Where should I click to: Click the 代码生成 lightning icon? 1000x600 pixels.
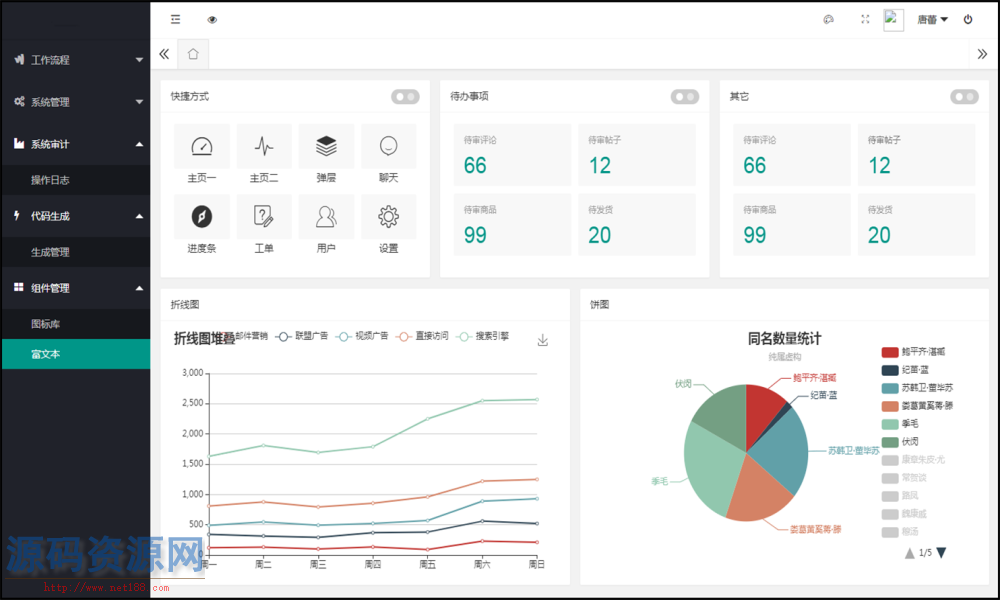coord(17,216)
